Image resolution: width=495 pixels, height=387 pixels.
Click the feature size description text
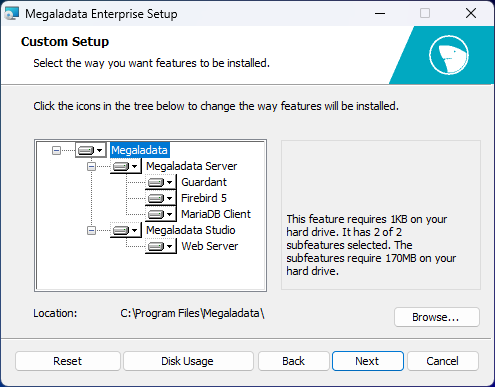371,245
